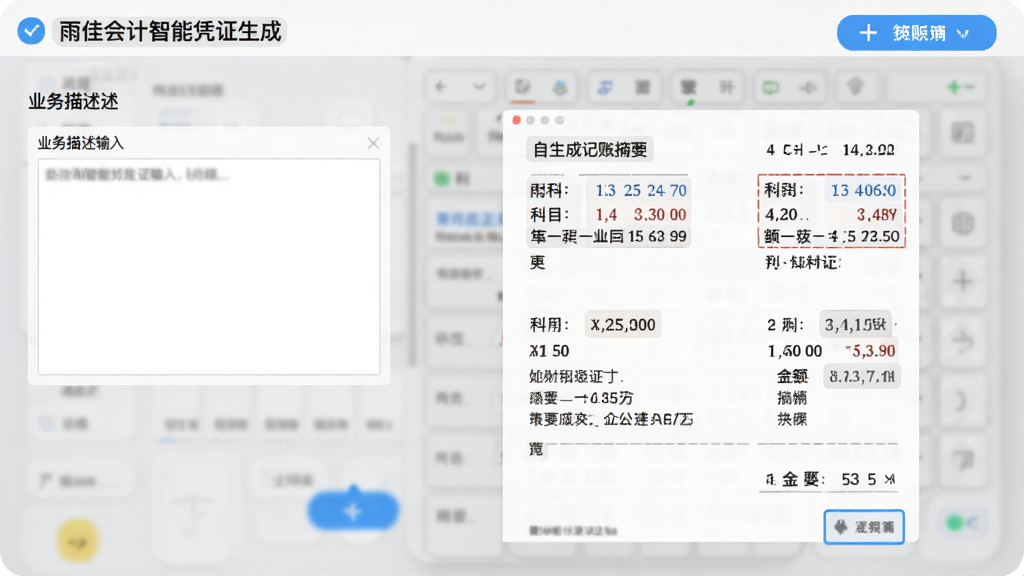The height and width of the screenshot is (576, 1024).
Task: Click the blue checkmark logo beside the title
Action: click(31, 31)
